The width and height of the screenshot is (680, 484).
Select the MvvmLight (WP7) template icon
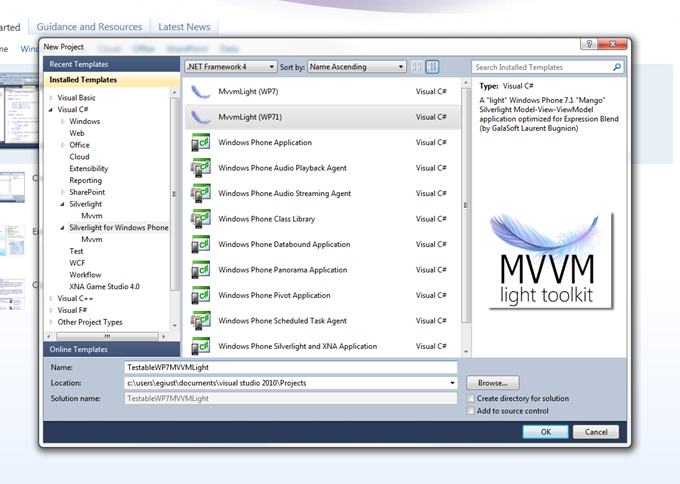click(200, 92)
